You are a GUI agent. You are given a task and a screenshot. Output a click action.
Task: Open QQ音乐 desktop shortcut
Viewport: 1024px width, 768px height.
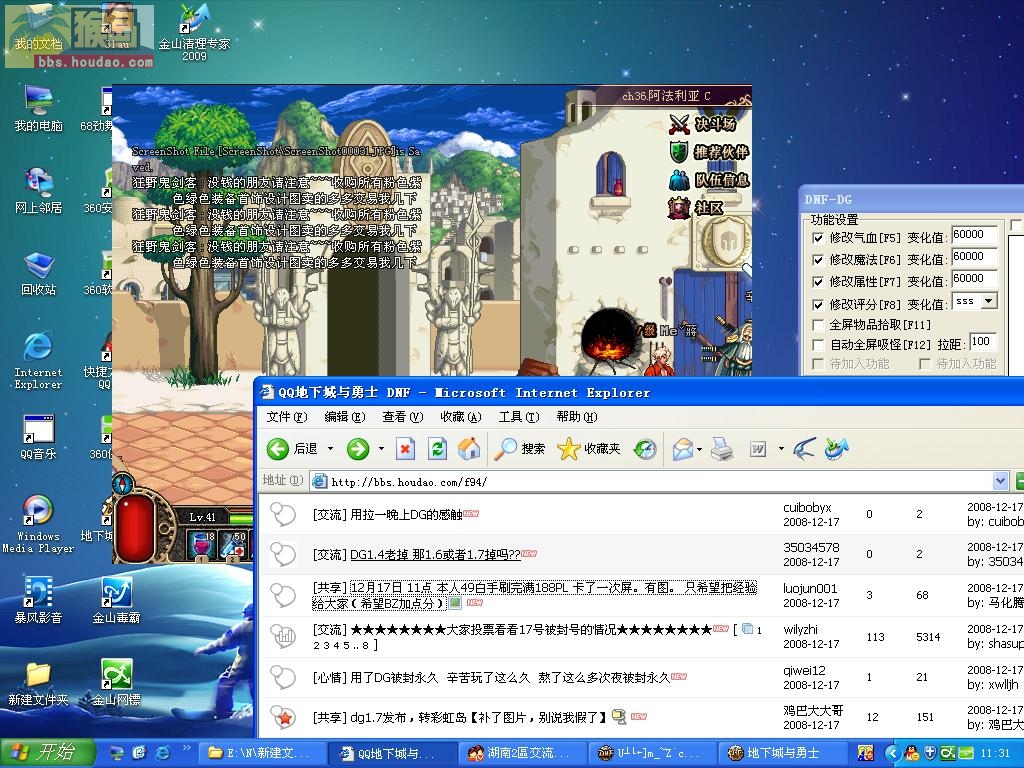(39, 437)
